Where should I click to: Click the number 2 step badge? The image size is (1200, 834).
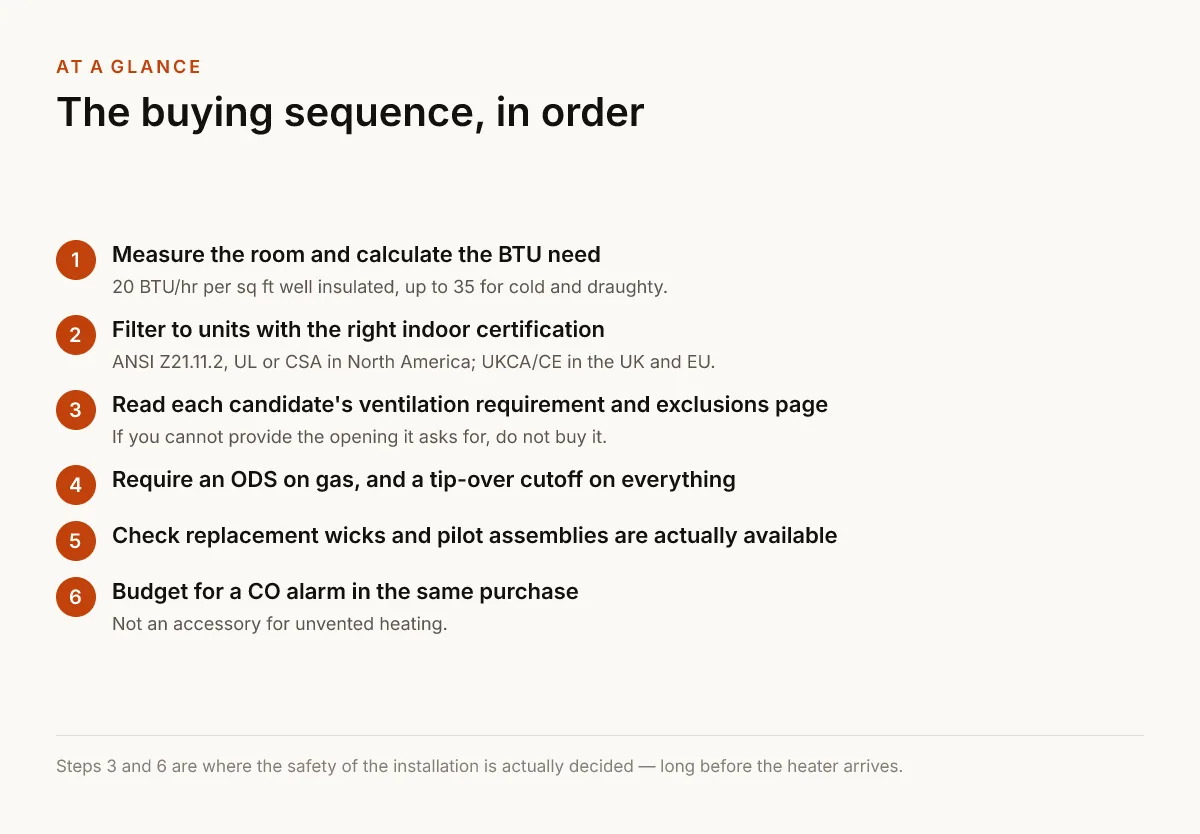point(76,335)
